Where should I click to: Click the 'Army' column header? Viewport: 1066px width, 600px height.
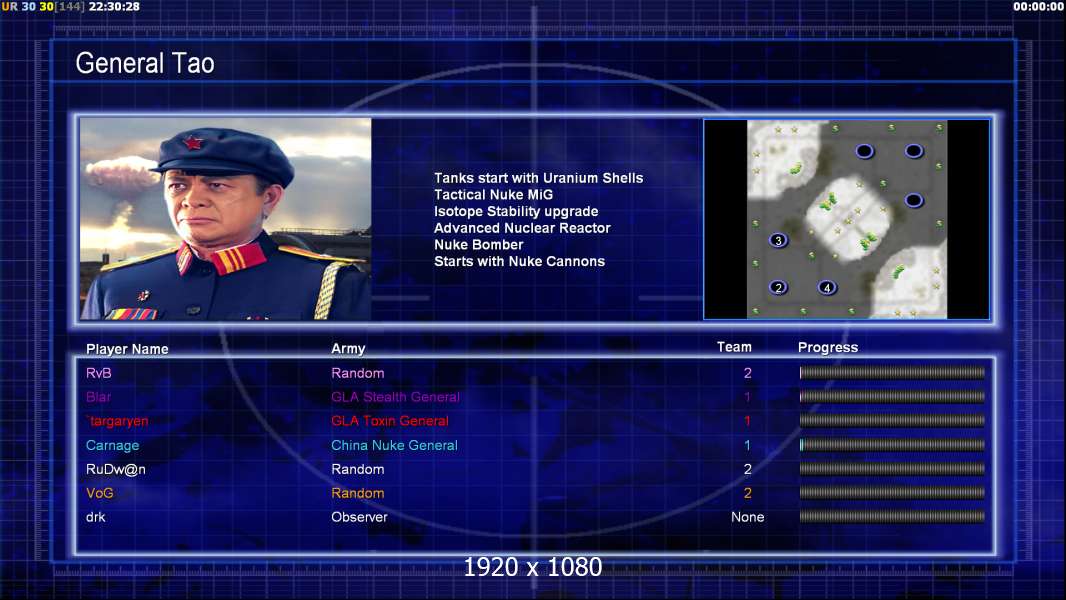tap(348, 349)
